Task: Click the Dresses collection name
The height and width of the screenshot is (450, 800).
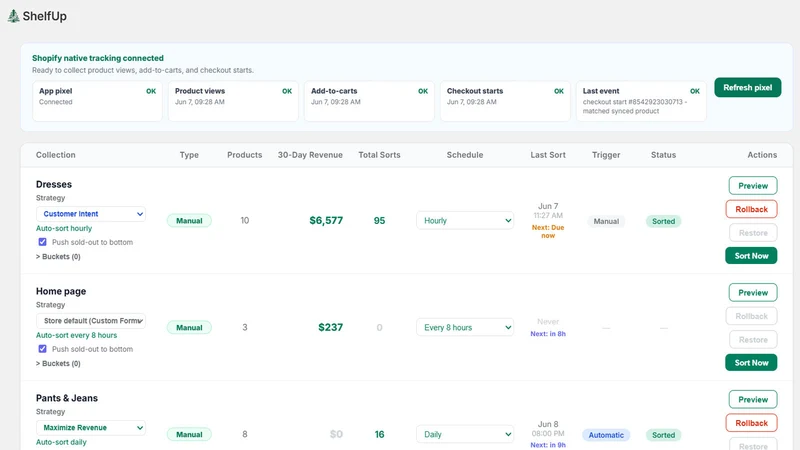Action: [x=54, y=184]
